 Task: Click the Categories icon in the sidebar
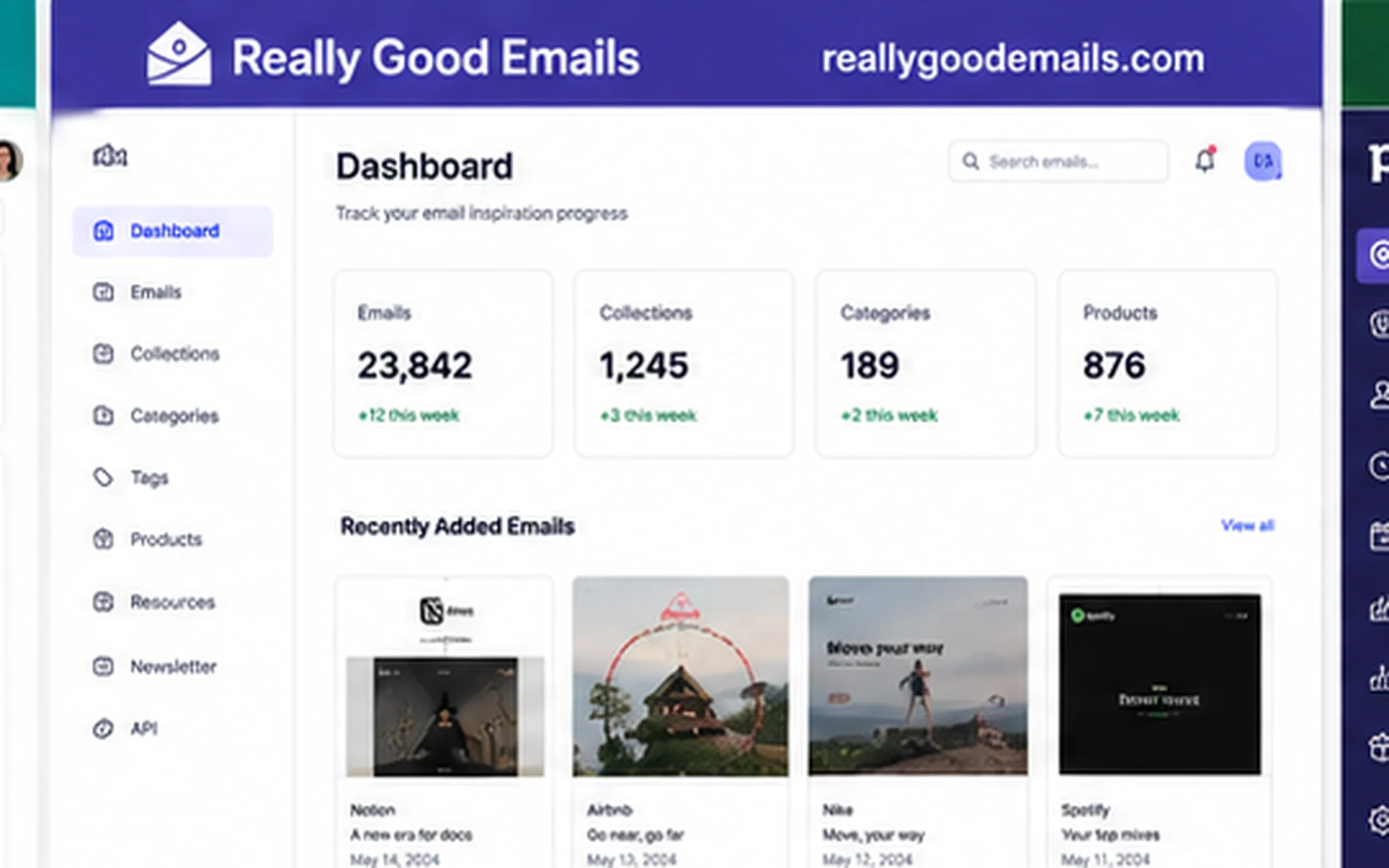[x=103, y=415]
